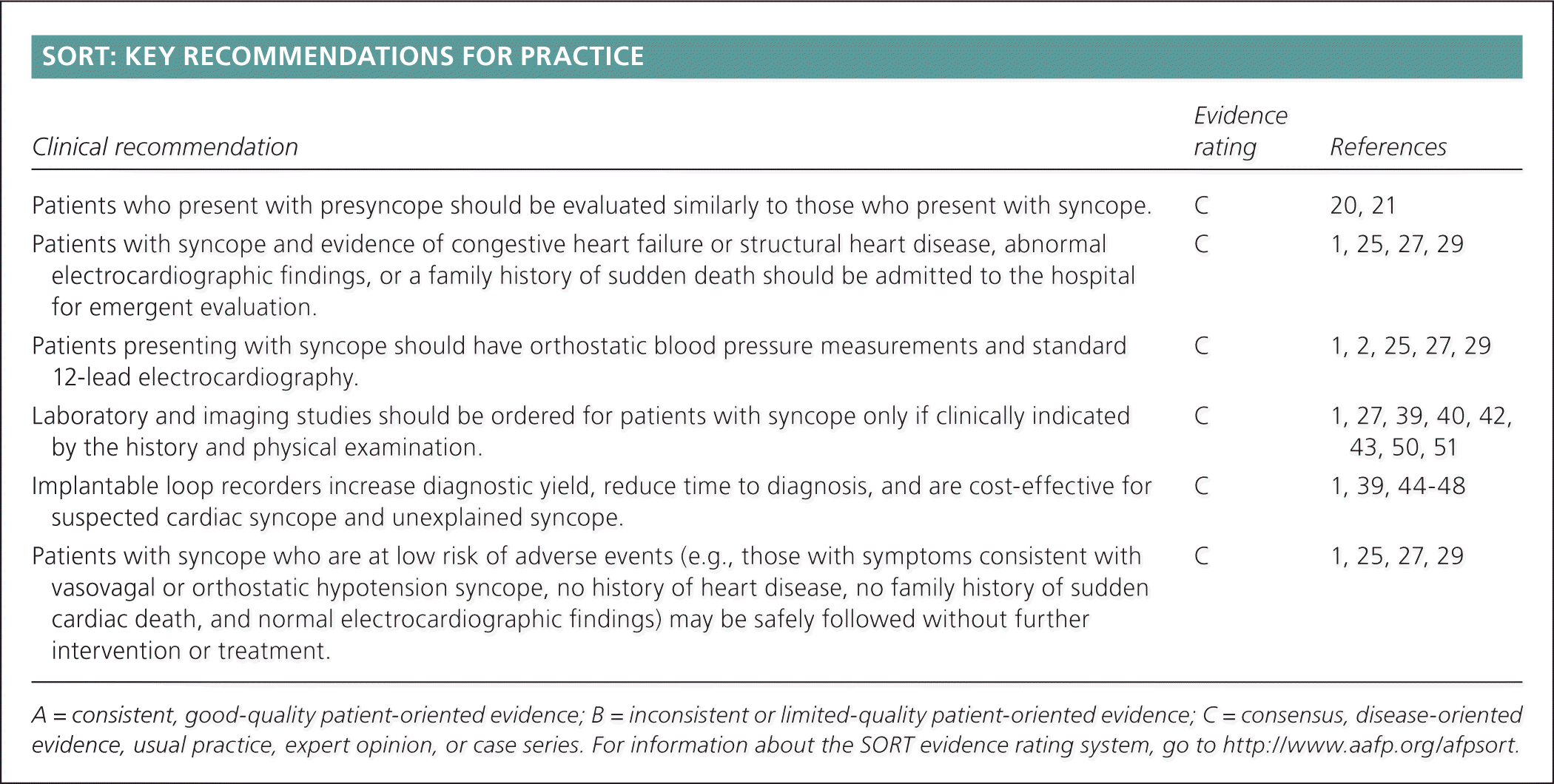Click the C rating beside congestive heart failure row

[1201, 244]
